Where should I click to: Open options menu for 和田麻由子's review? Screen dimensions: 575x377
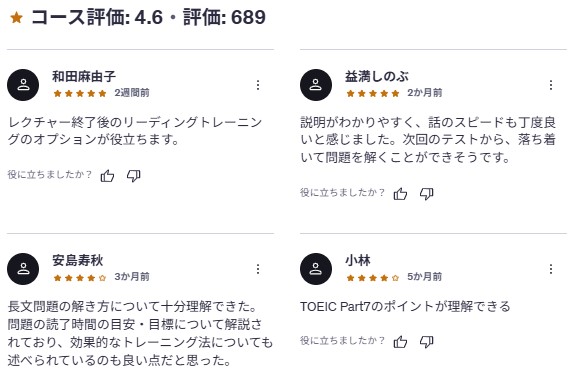point(258,85)
